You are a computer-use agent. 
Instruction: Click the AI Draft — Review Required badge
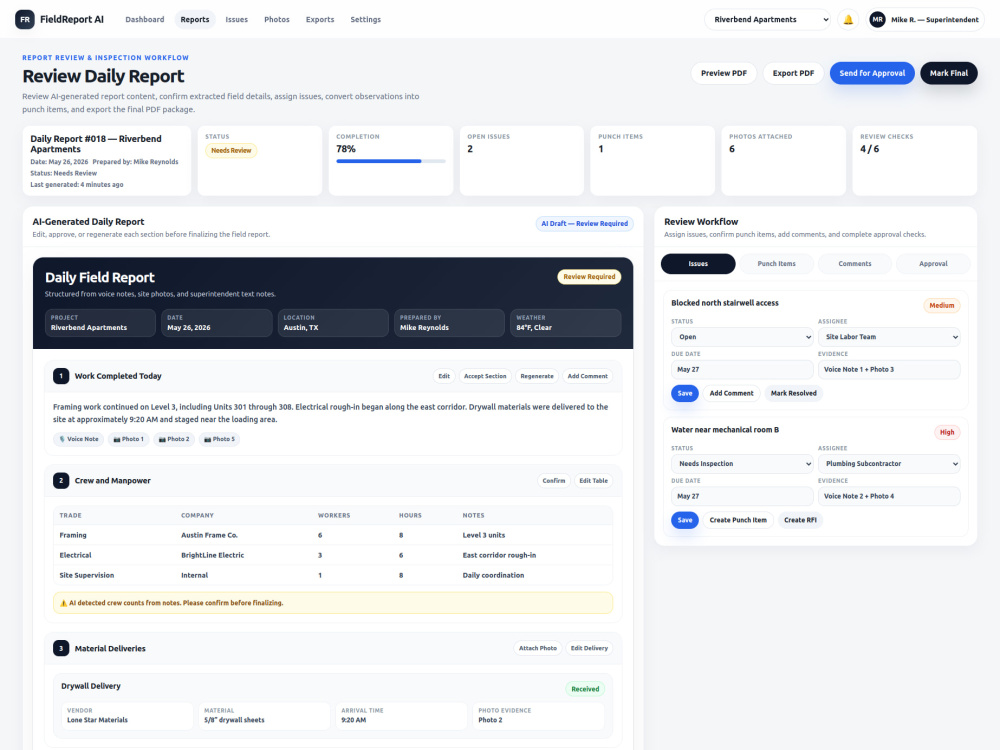(584, 224)
